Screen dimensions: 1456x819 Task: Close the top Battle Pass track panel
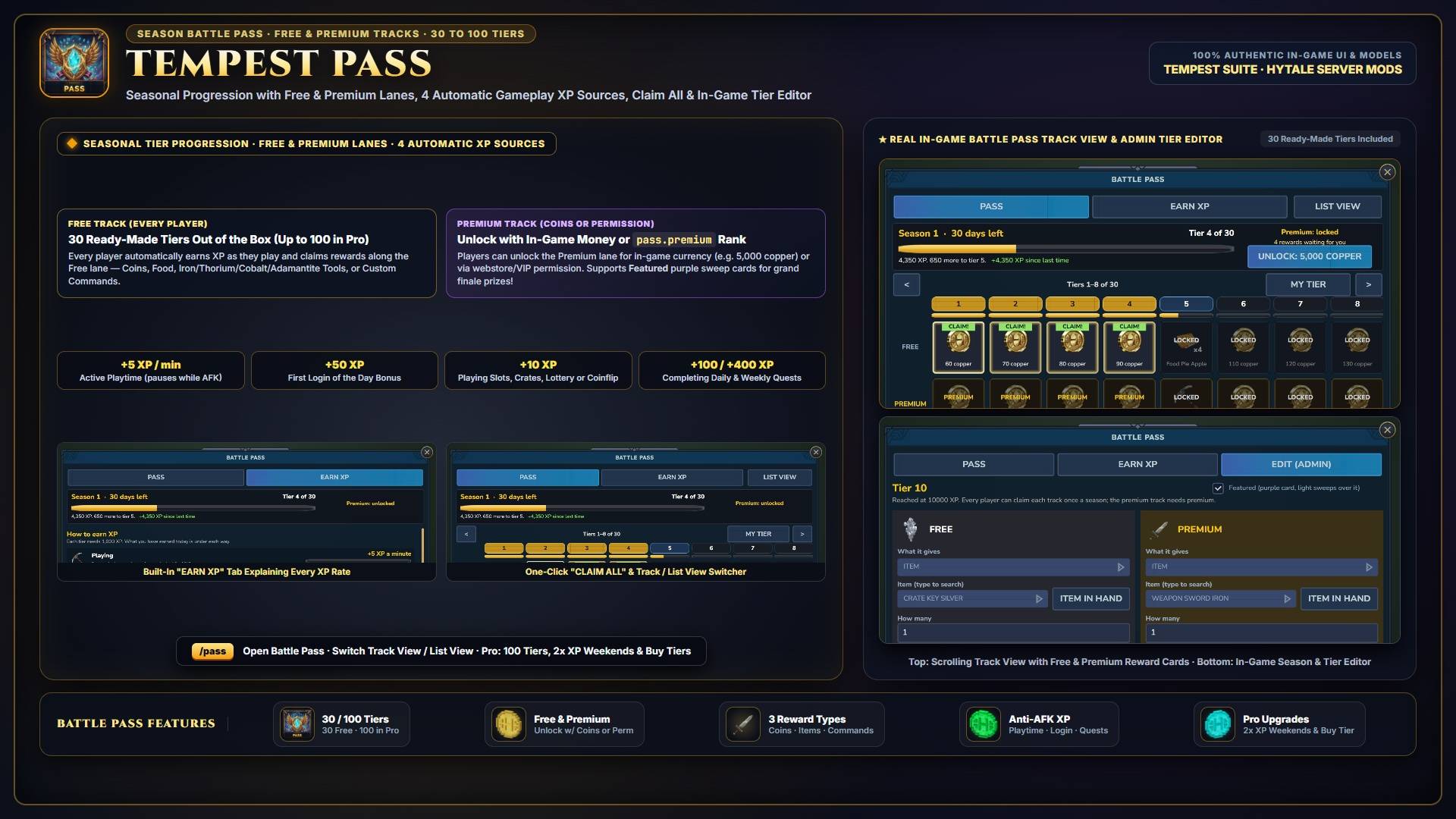click(x=1387, y=172)
